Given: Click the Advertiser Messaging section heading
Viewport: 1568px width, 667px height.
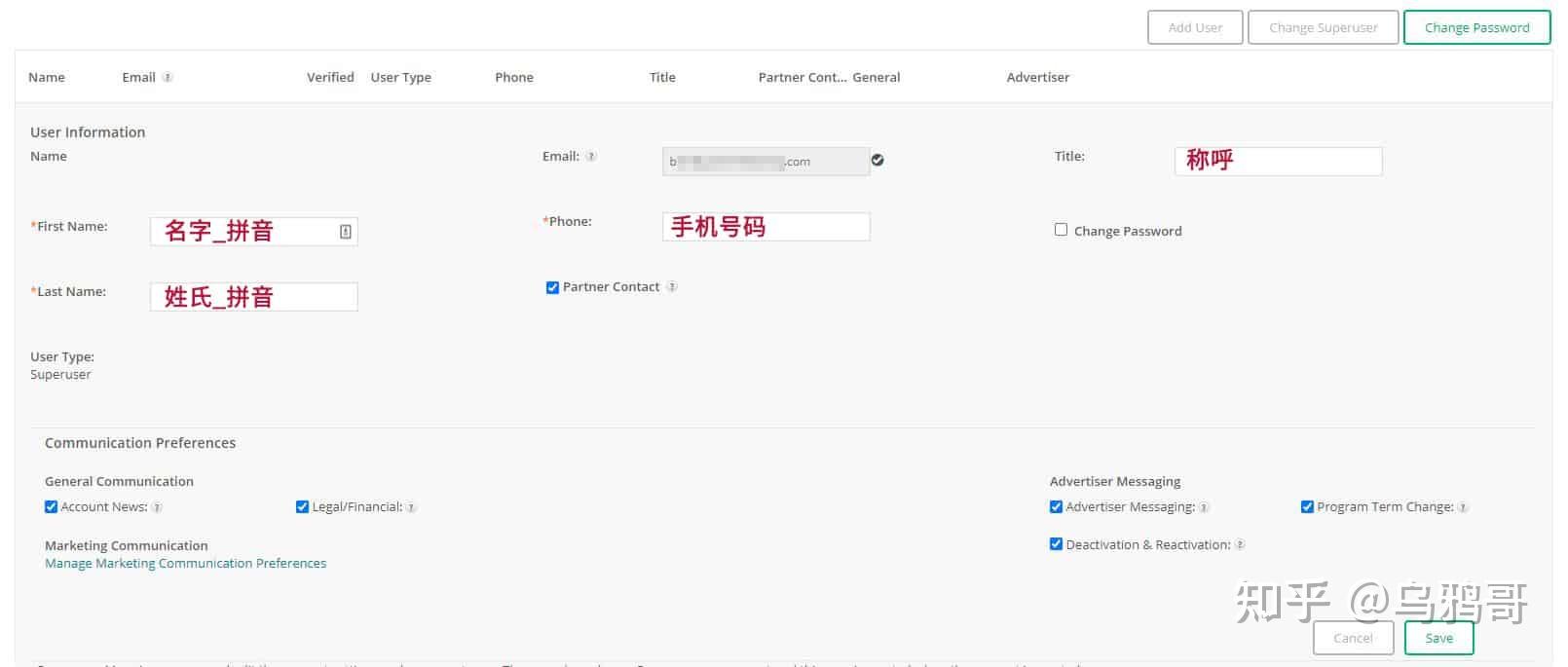Looking at the screenshot, I should pos(1115,481).
